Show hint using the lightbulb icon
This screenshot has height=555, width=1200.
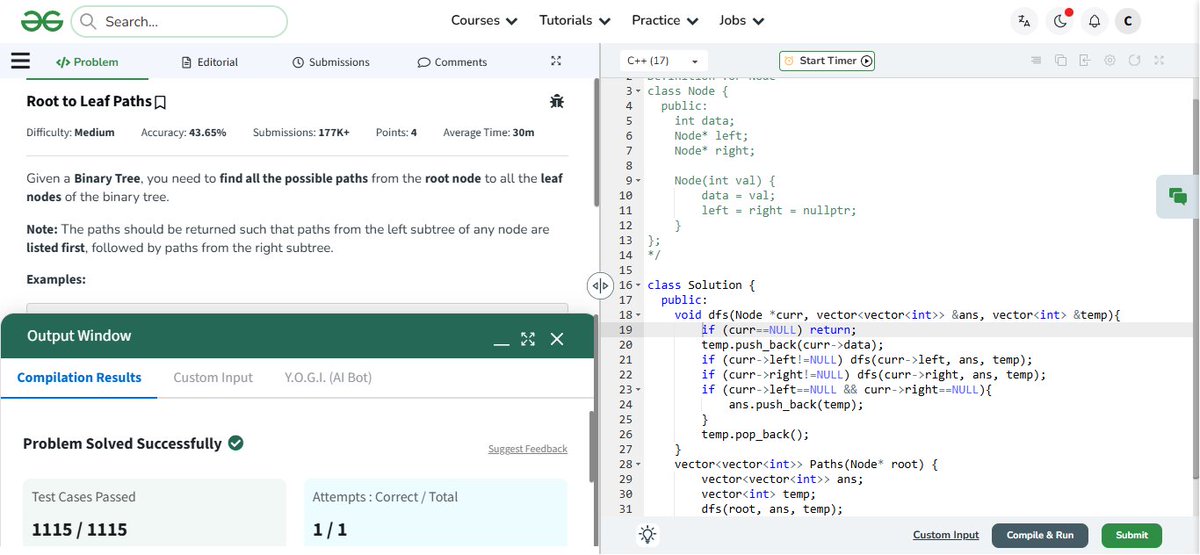coord(648,535)
